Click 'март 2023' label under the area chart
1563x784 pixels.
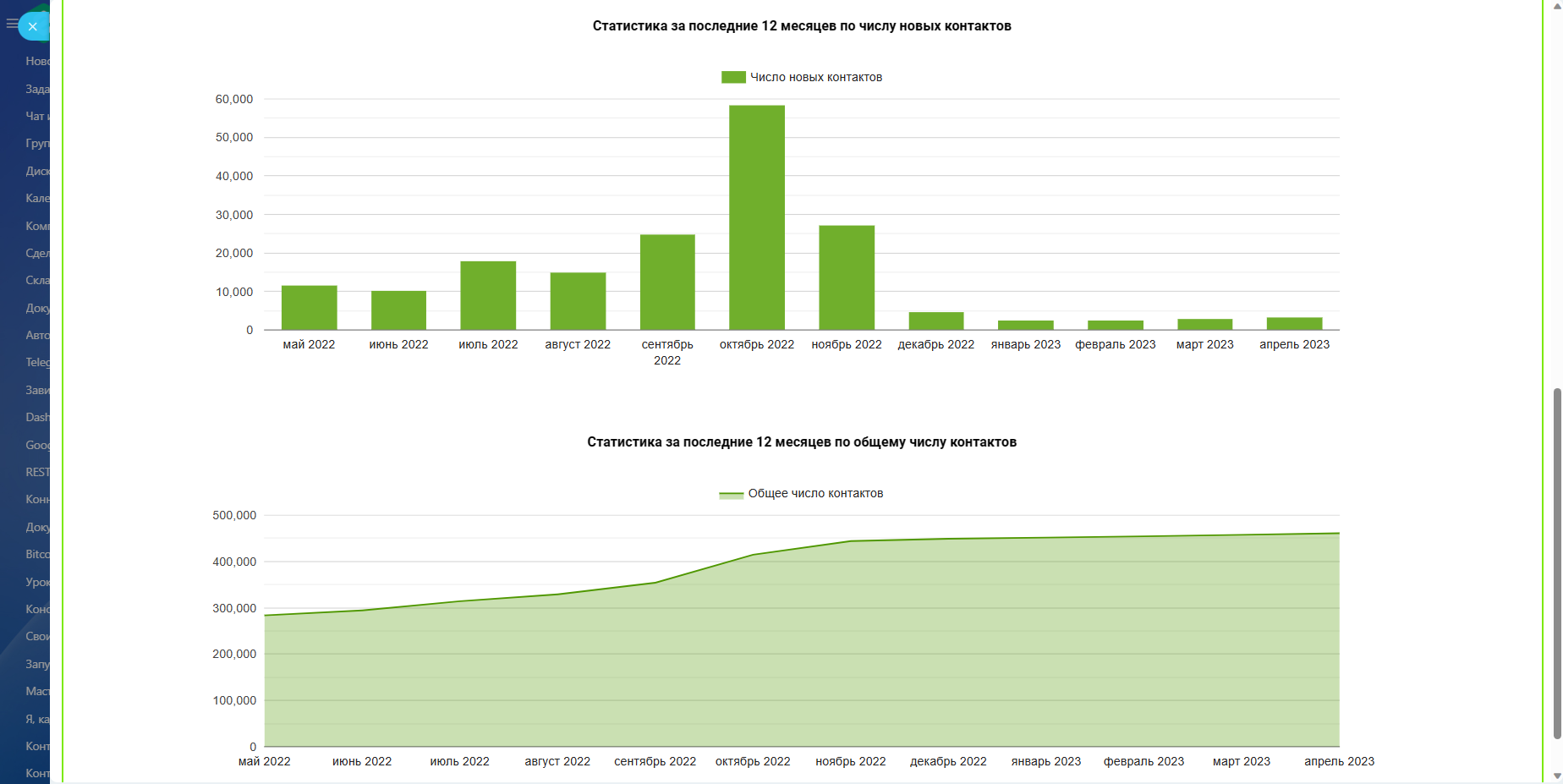tap(1242, 761)
